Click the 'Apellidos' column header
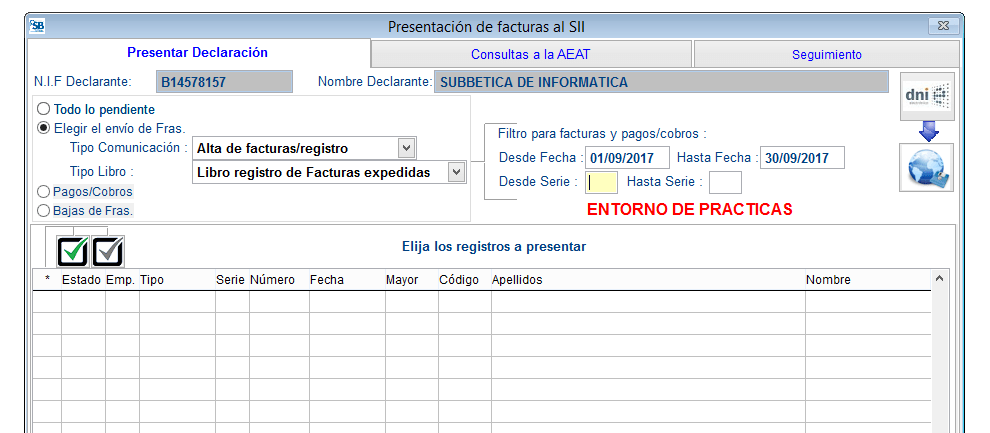This screenshot has height=433, width=990. pos(517,280)
